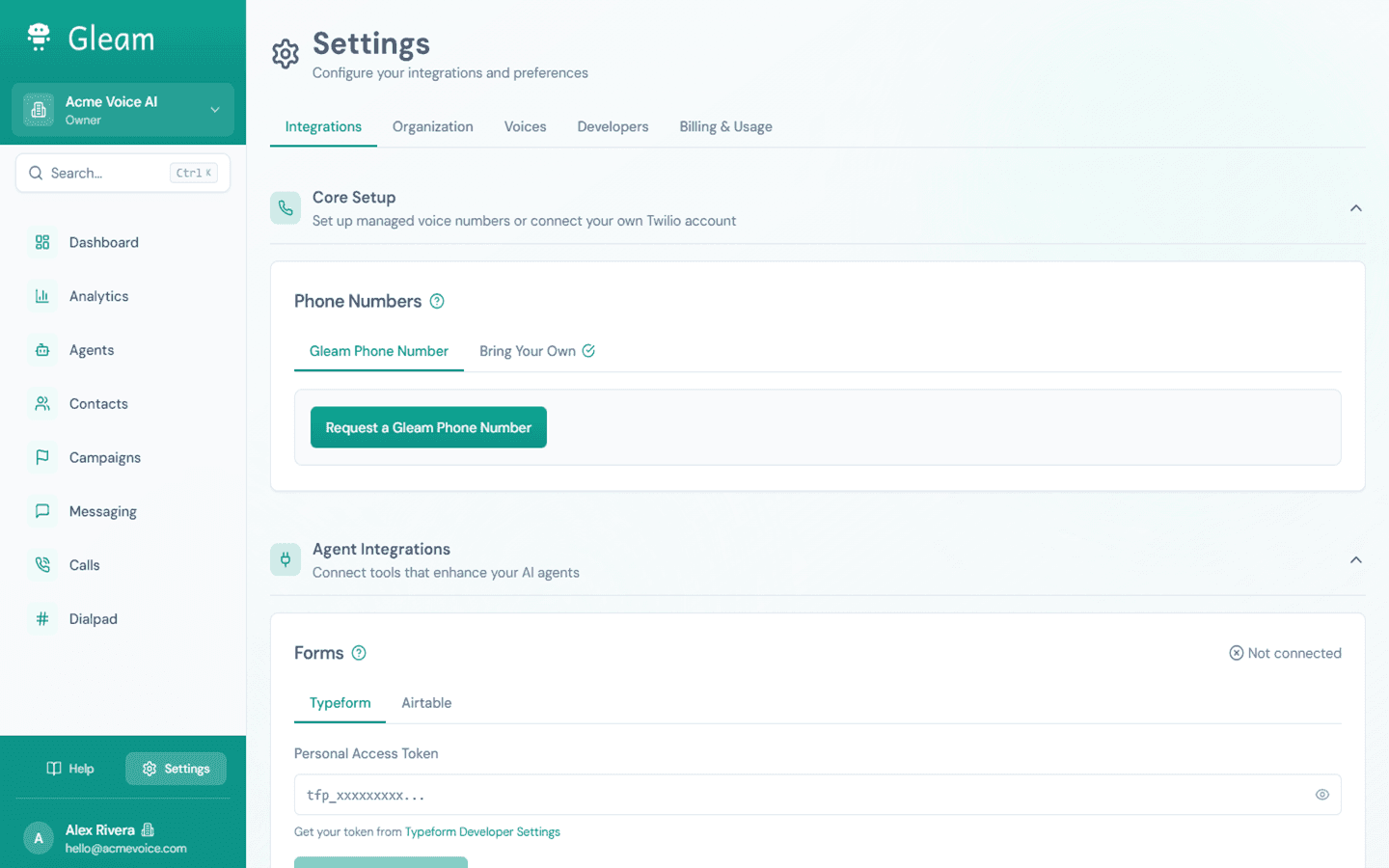
Task: Click Request a Gleam Phone Number
Action: click(428, 427)
